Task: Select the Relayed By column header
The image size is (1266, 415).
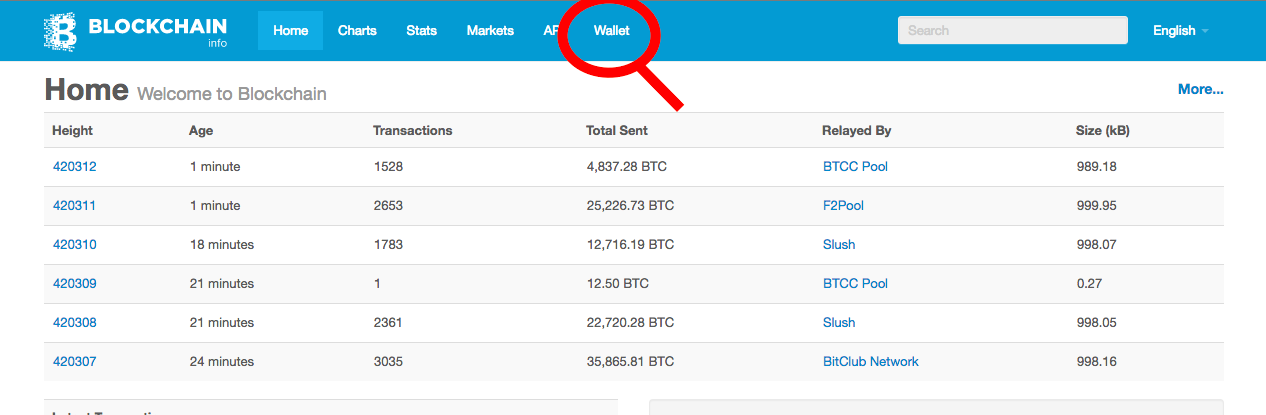Action: click(x=856, y=130)
